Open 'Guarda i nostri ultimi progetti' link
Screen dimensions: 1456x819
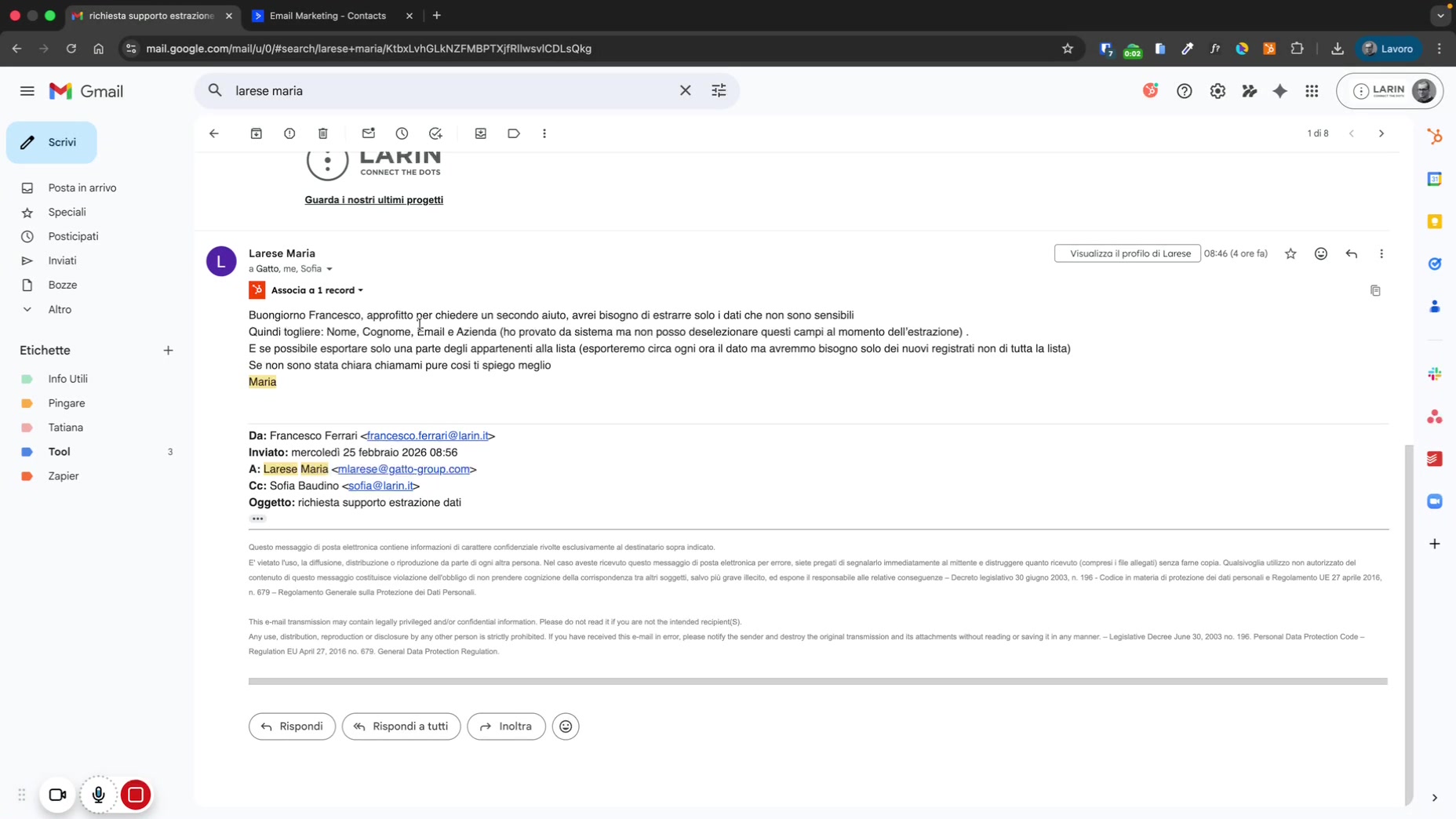coord(373,200)
